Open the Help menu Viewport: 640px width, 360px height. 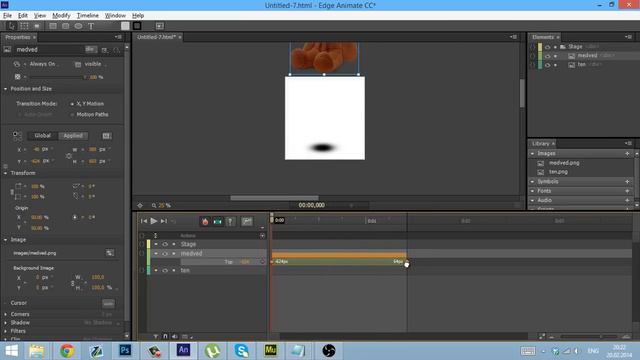pyautogui.click(x=138, y=16)
